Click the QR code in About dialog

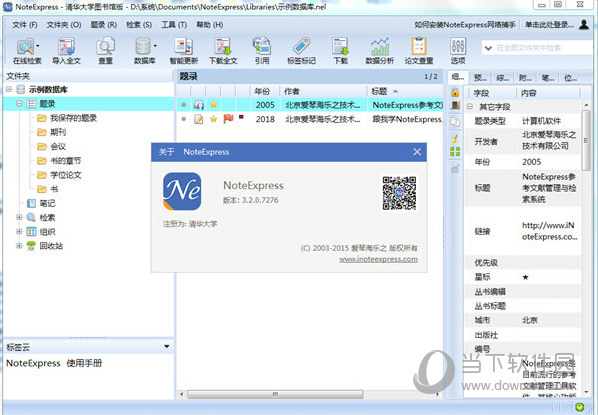(399, 193)
